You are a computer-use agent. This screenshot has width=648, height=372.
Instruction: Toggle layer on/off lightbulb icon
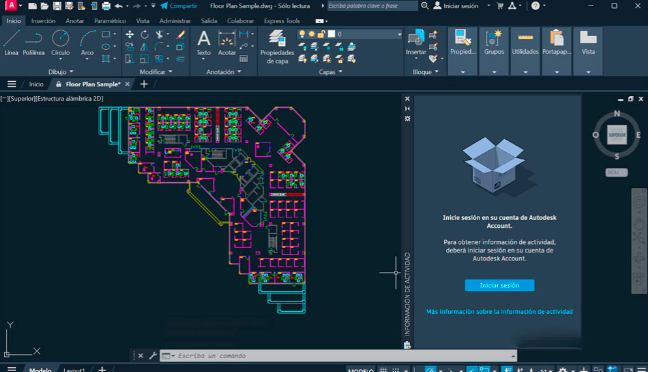[302, 34]
